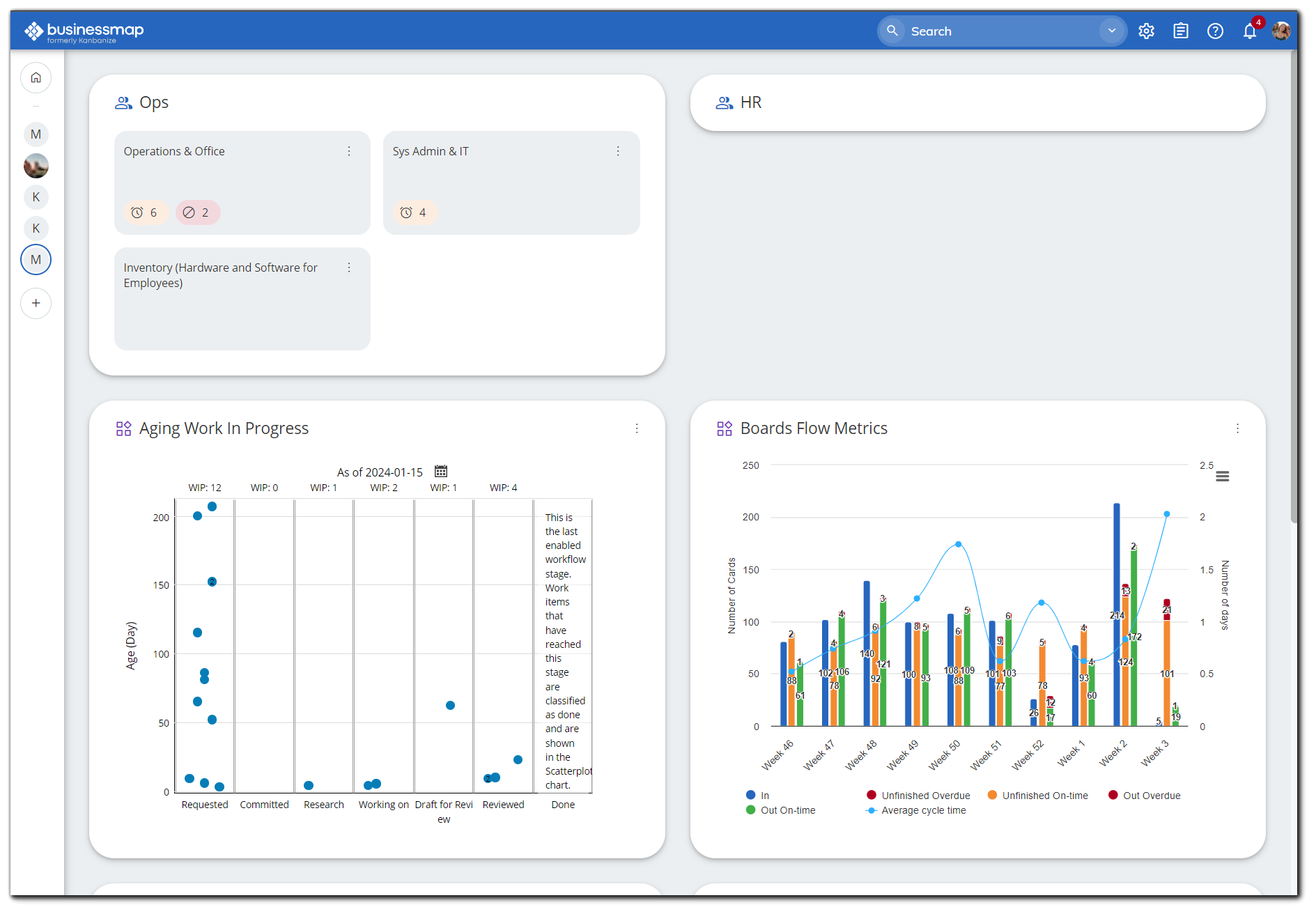Open the Sys Admin & IT card options menu
This screenshot has height=914, width=1316.
(x=618, y=150)
